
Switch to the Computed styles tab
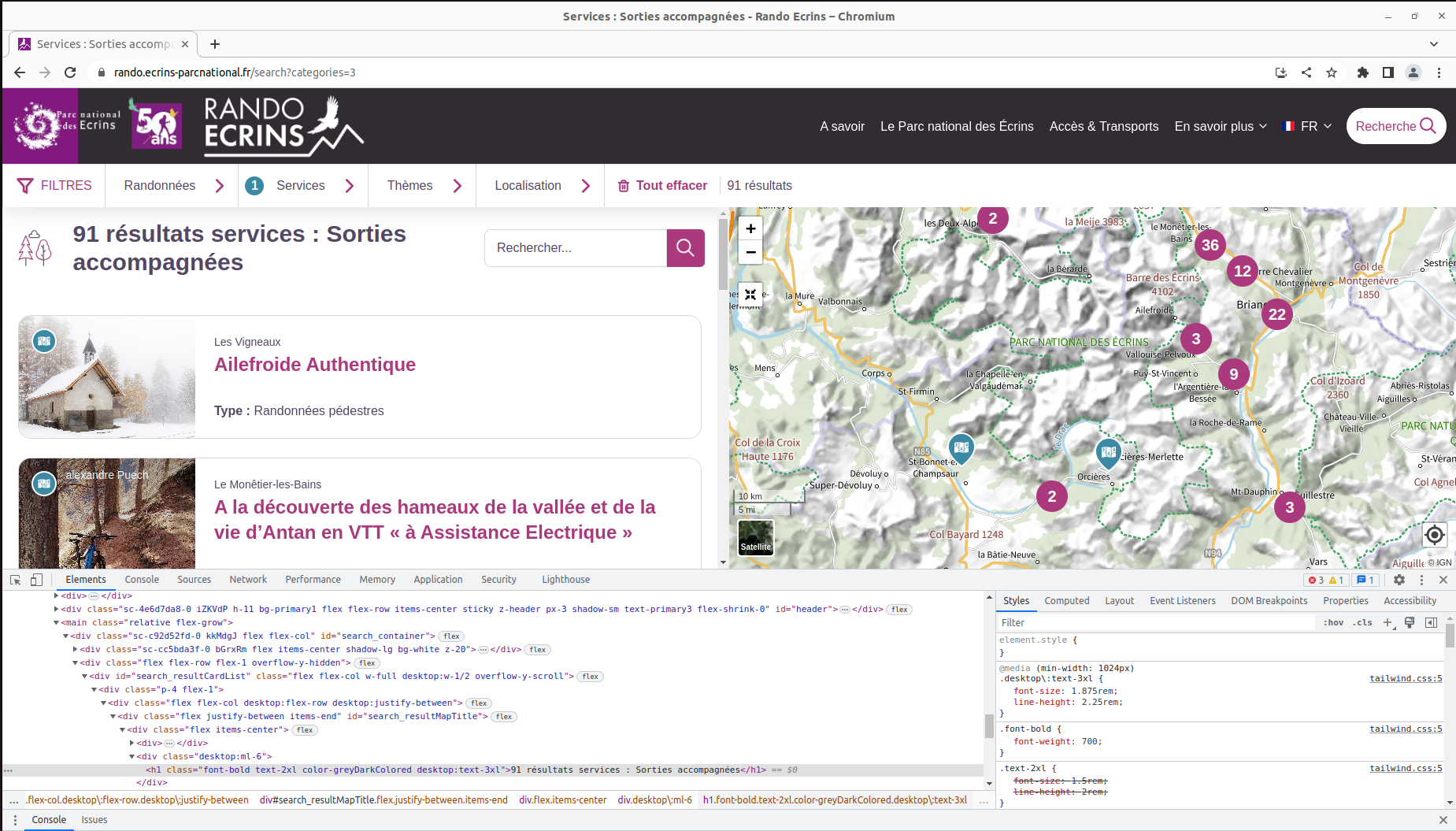click(1067, 600)
